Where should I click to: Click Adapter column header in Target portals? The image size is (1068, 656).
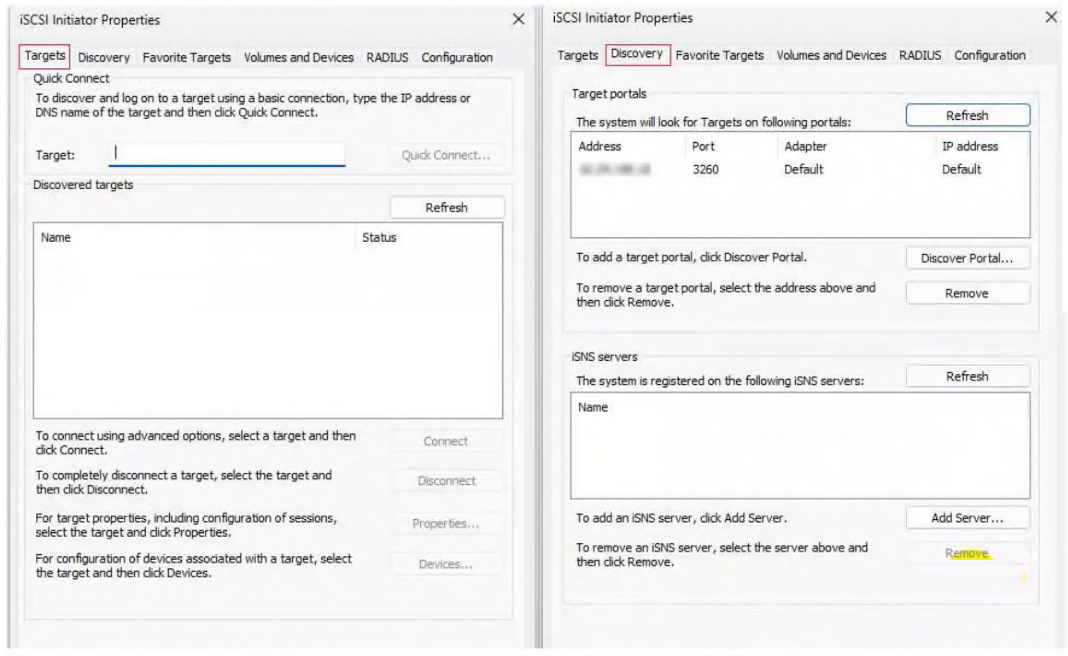coord(806,146)
